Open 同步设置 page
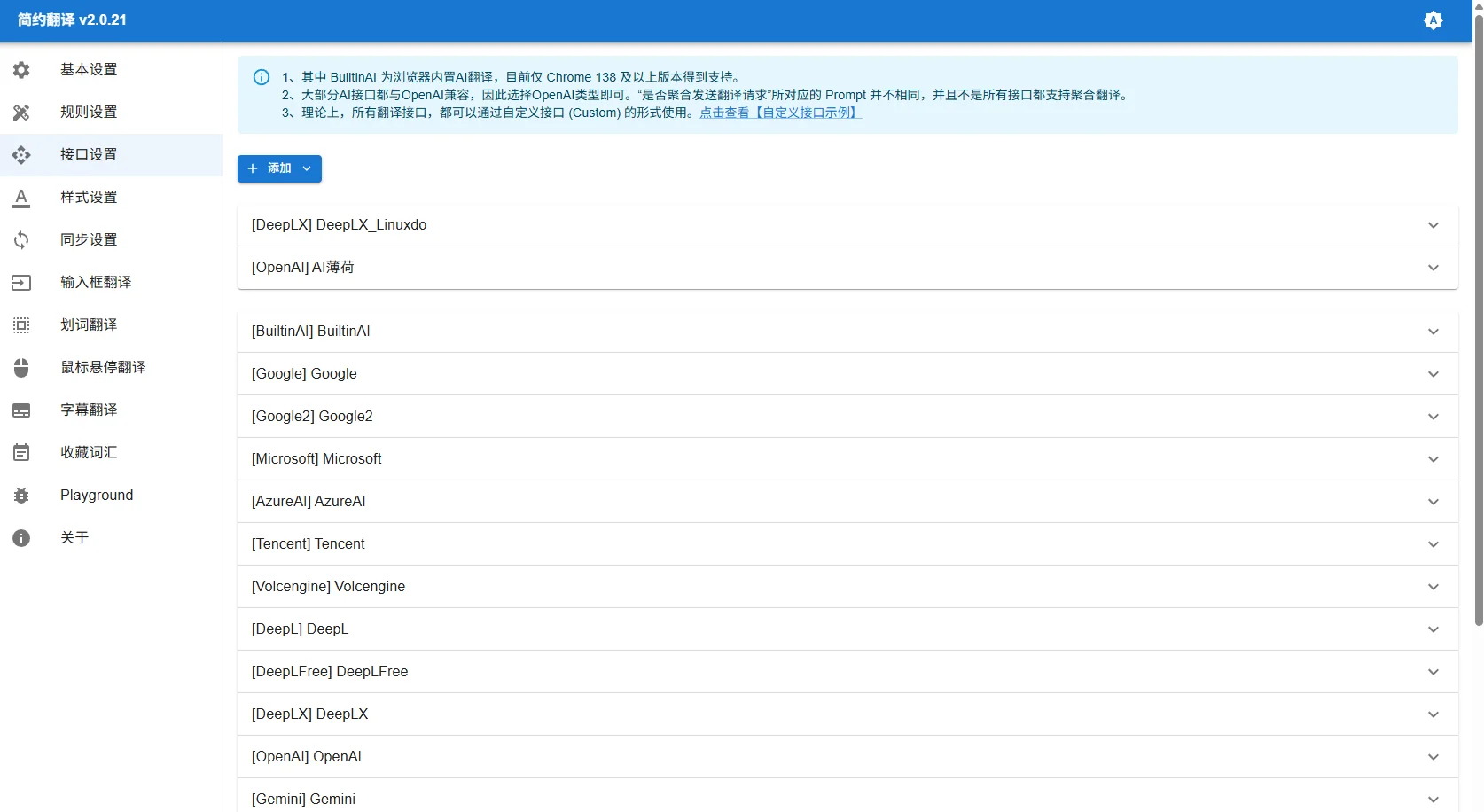The image size is (1484, 812). [111, 240]
